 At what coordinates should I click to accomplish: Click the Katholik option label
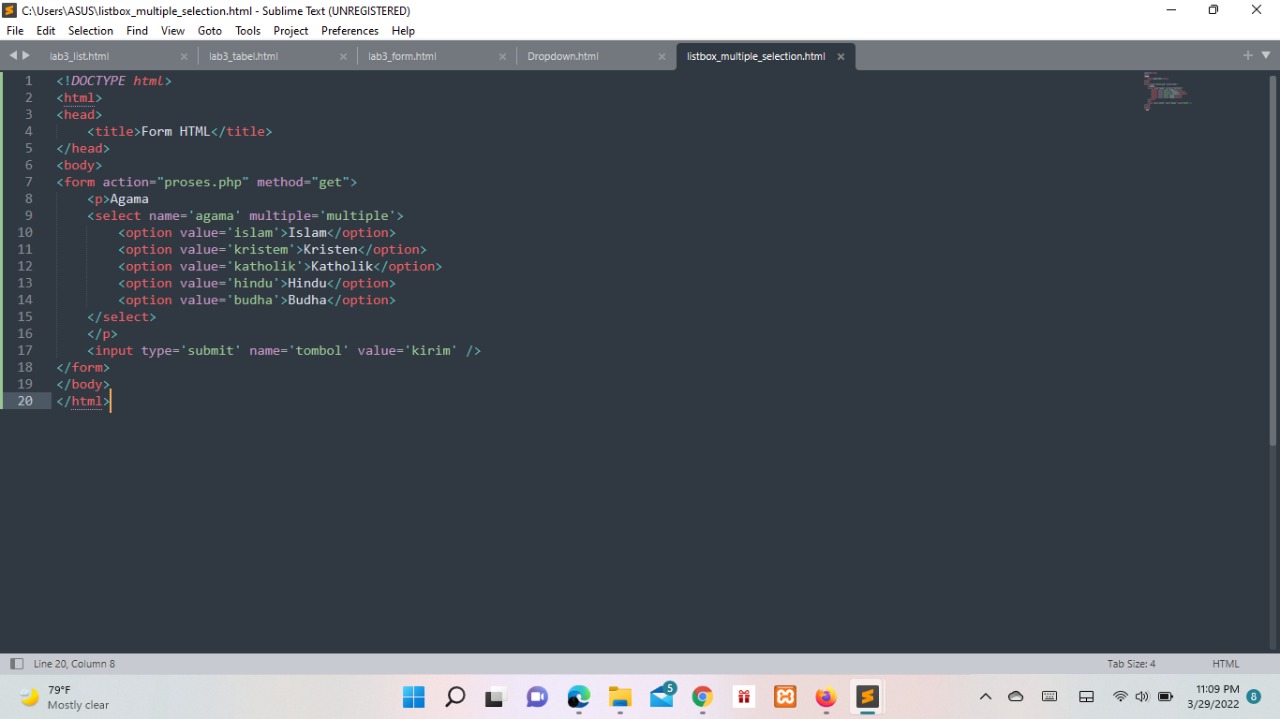342,267
